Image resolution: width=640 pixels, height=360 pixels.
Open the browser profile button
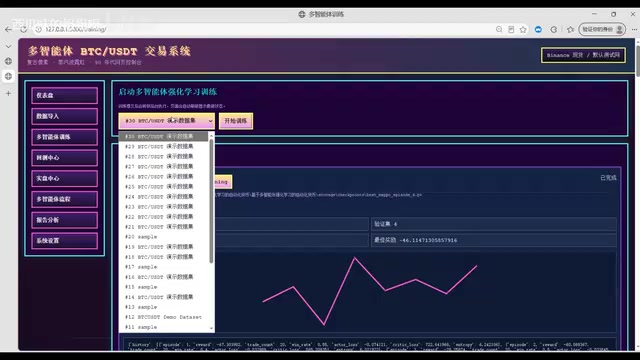[x=602, y=29]
